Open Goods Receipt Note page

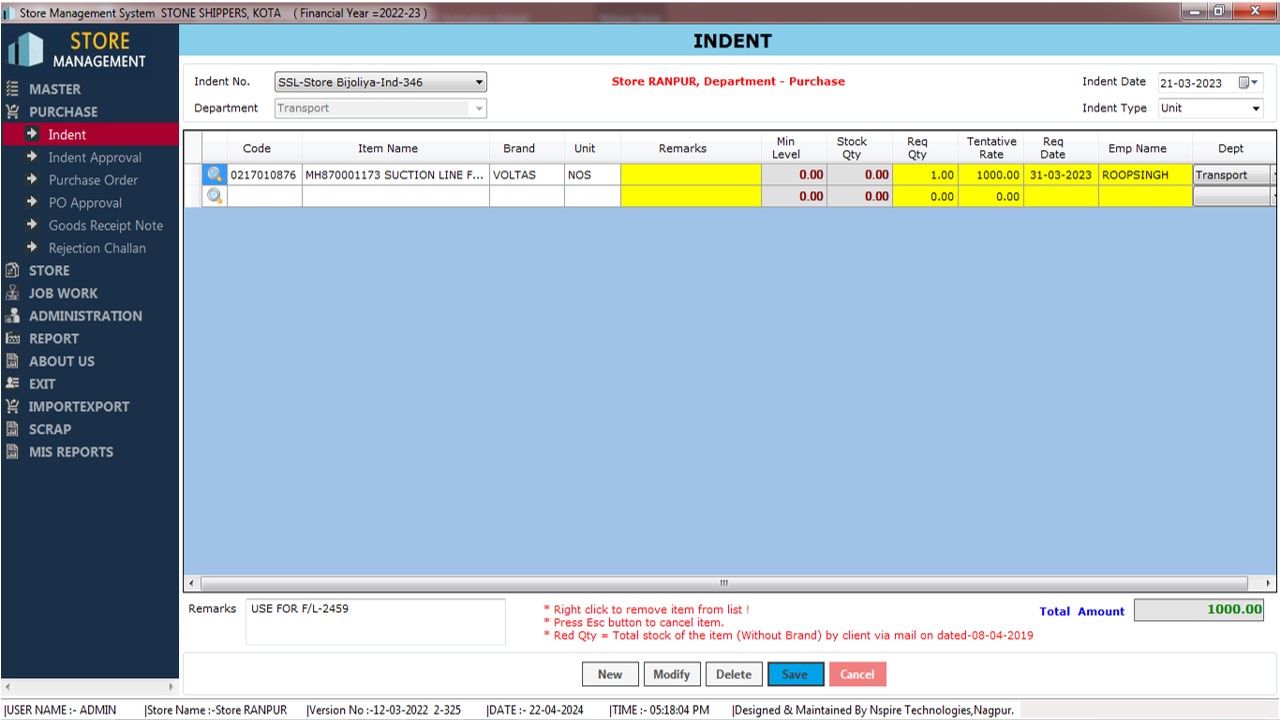[105, 226]
